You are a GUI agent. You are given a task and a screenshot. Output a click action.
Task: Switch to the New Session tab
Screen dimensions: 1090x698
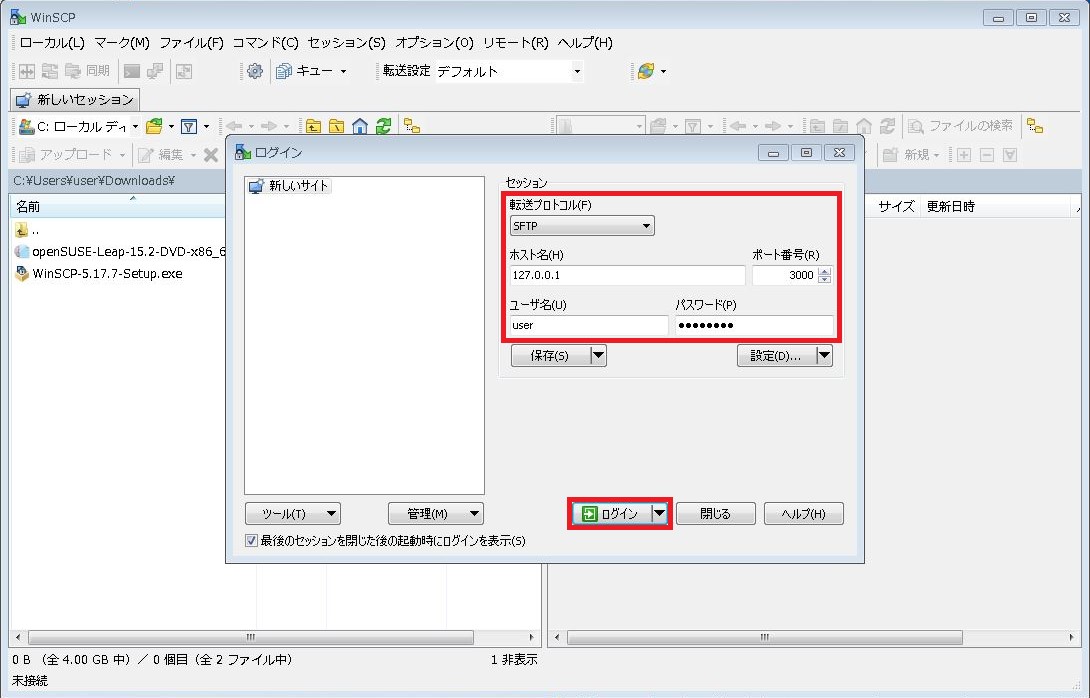click(x=76, y=100)
